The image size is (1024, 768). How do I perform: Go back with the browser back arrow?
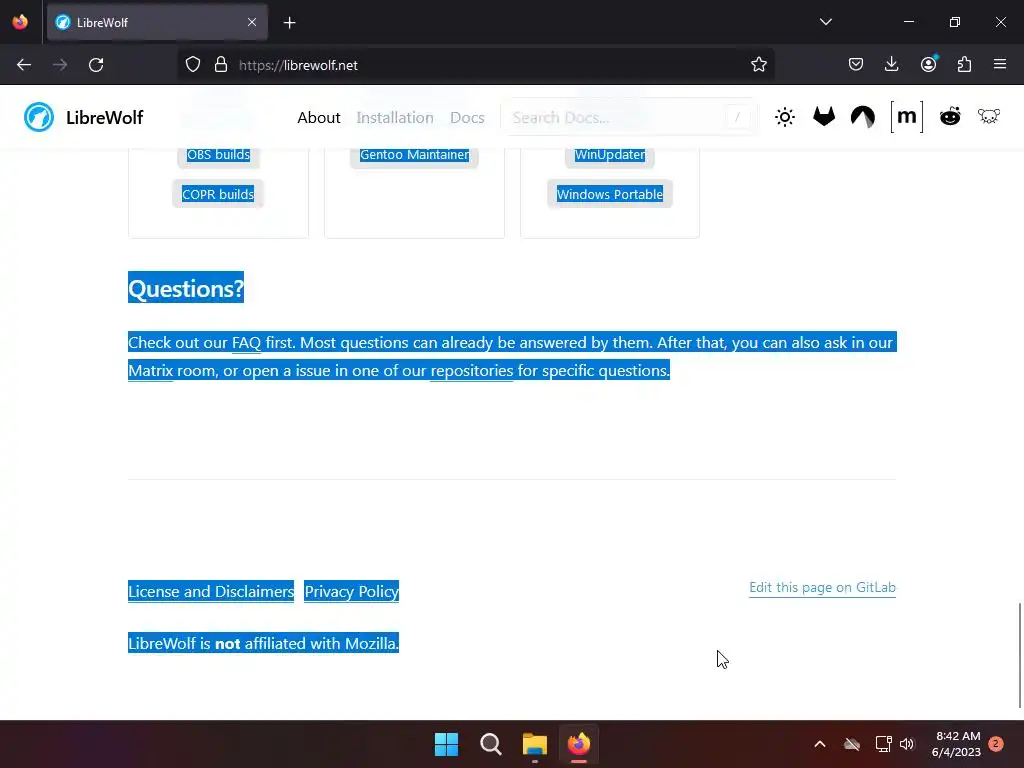tap(24, 65)
